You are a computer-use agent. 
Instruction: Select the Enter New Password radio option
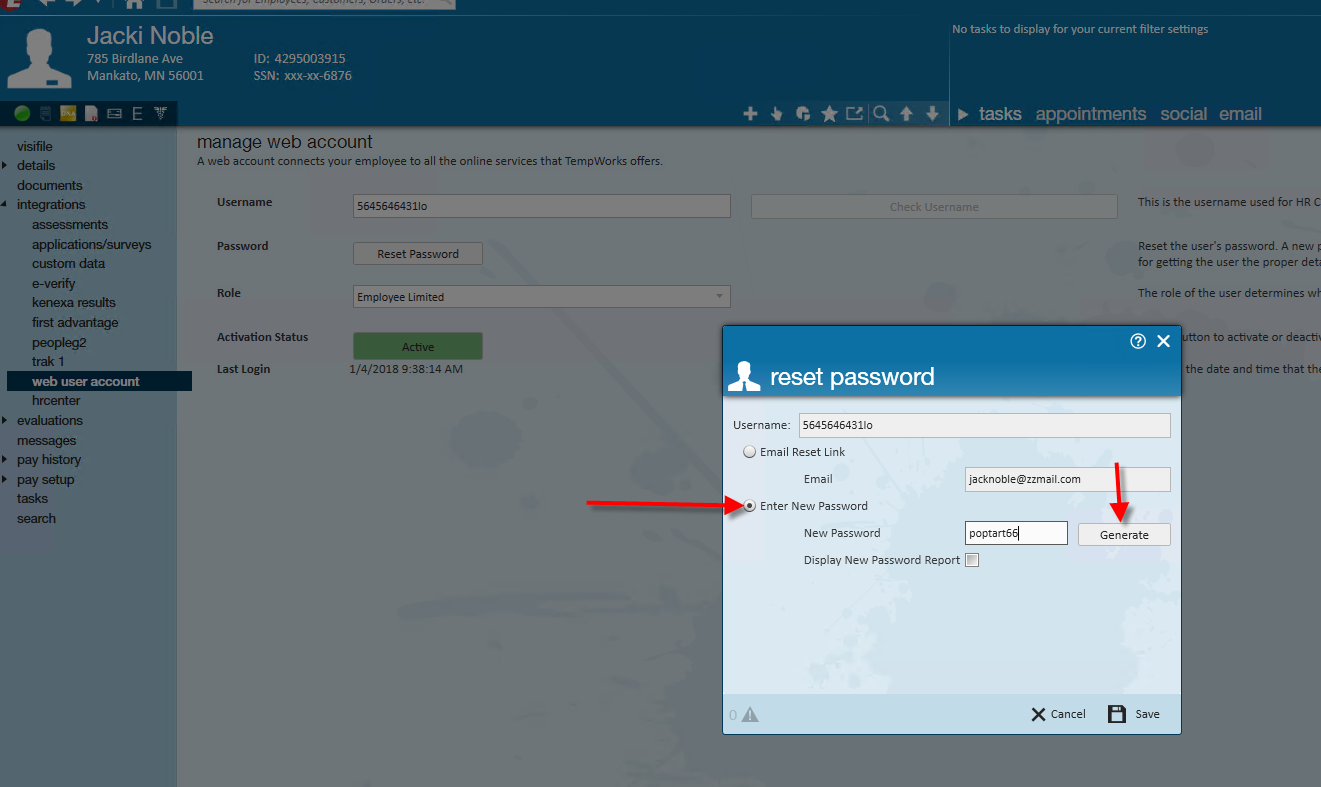750,506
